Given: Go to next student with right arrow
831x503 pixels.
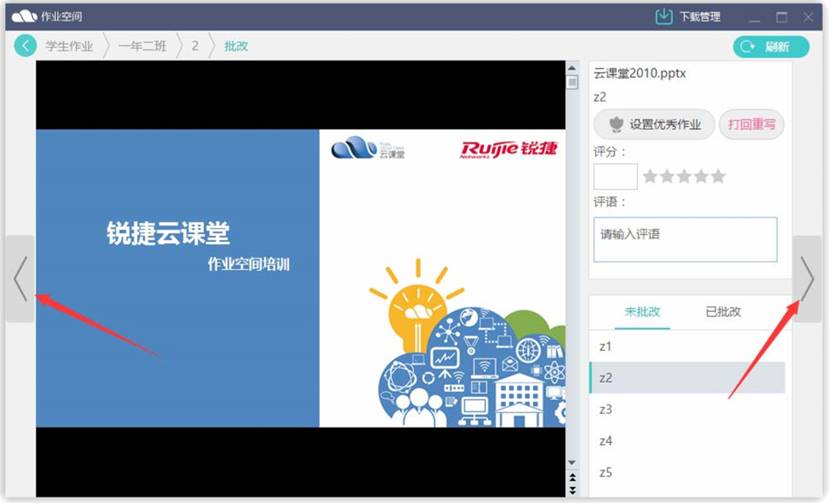Looking at the screenshot, I should [x=807, y=279].
